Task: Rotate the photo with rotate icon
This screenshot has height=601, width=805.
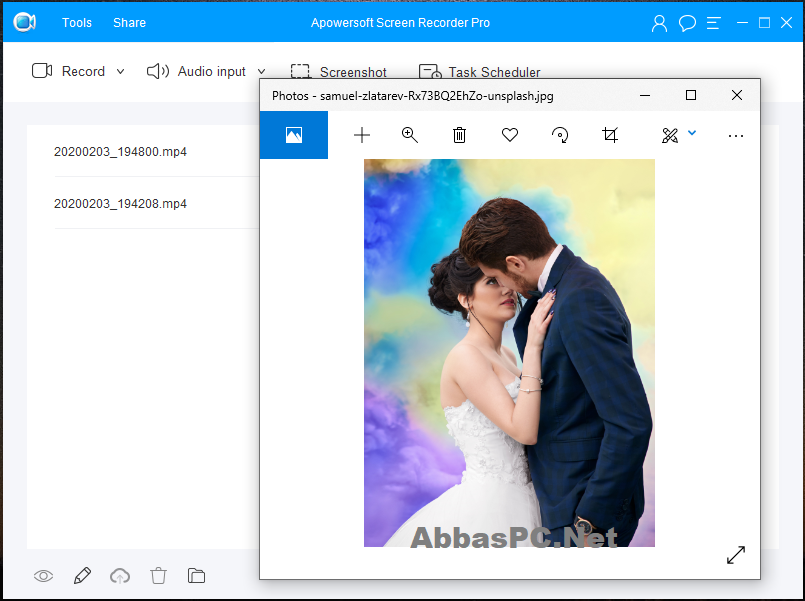Action: (x=560, y=135)
